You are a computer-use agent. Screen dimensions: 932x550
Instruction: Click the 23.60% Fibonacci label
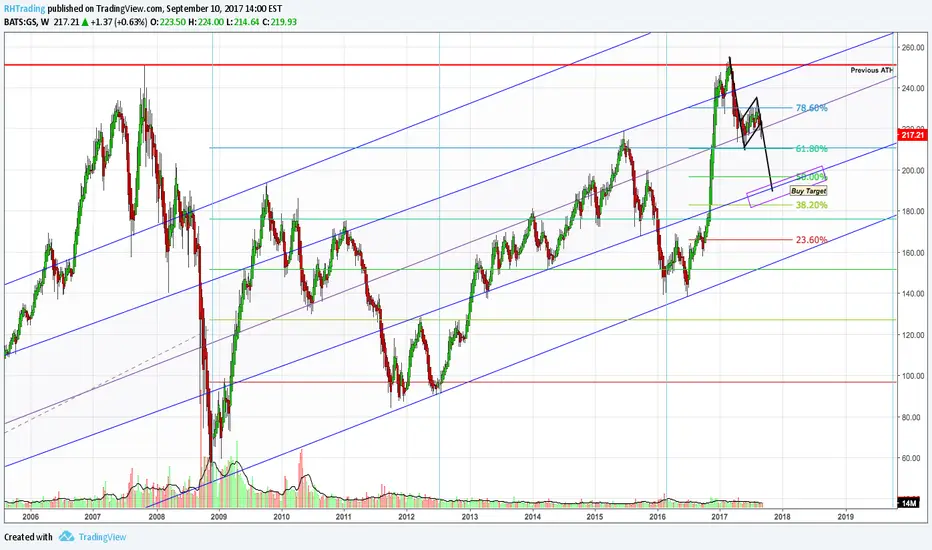(x=811, y=240)
